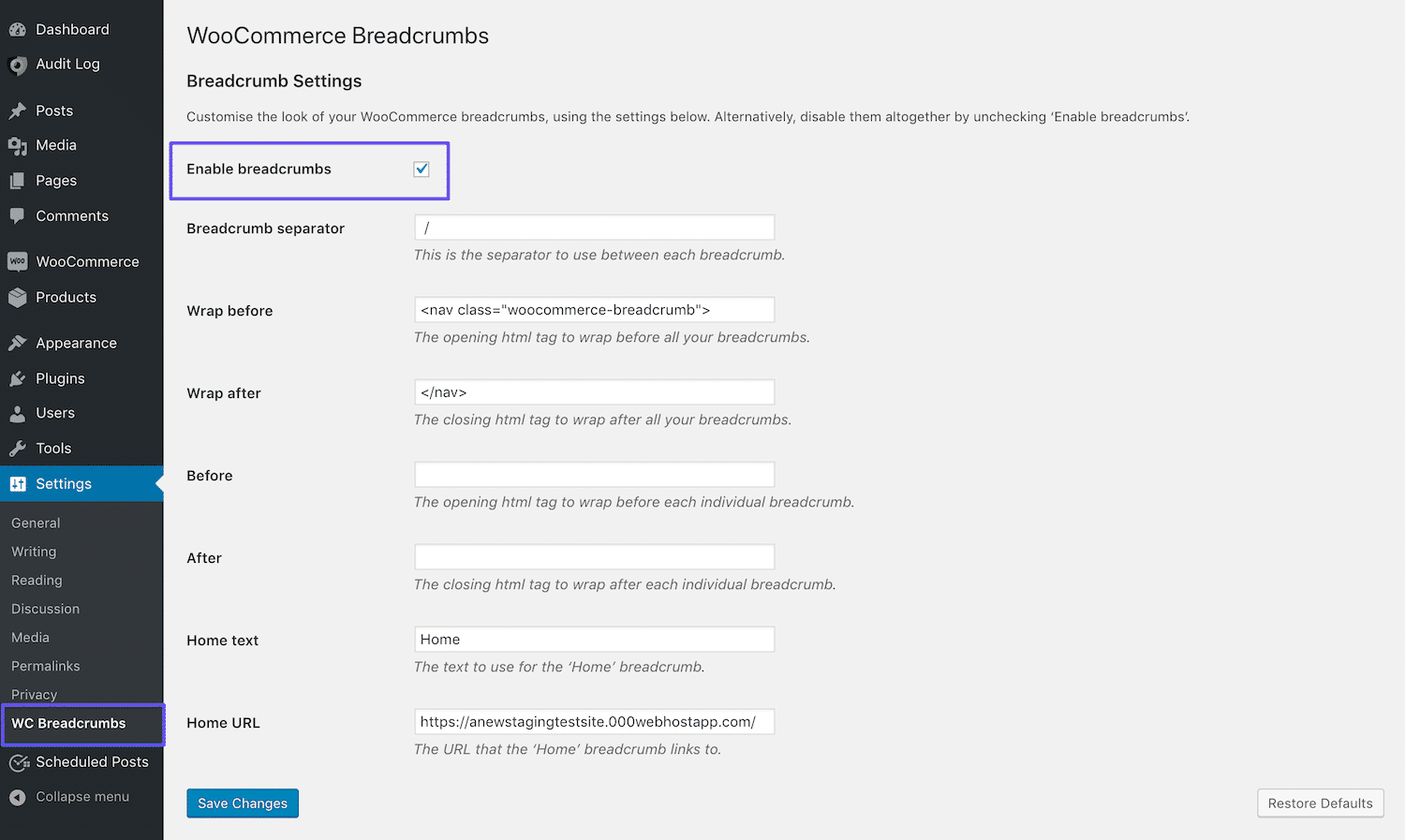Click the Tools wrench icon
The width and height of the screenshot is (1405, 840).
click(18, 448)
